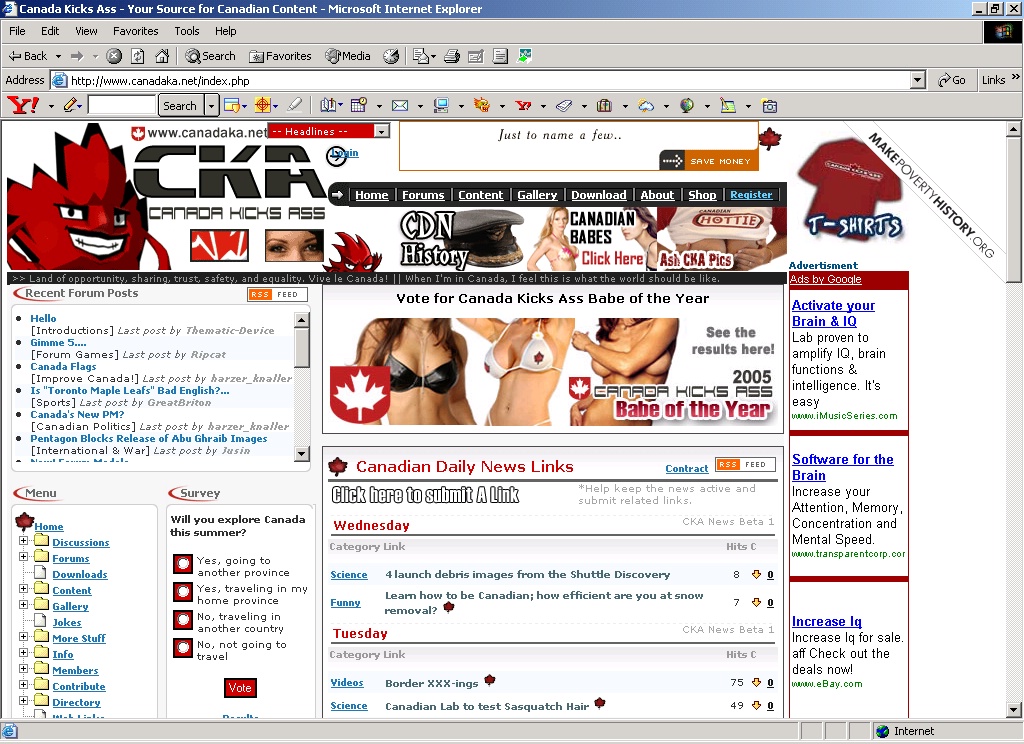
Task: Expand the Members tree folder
Action: (24, 669)
